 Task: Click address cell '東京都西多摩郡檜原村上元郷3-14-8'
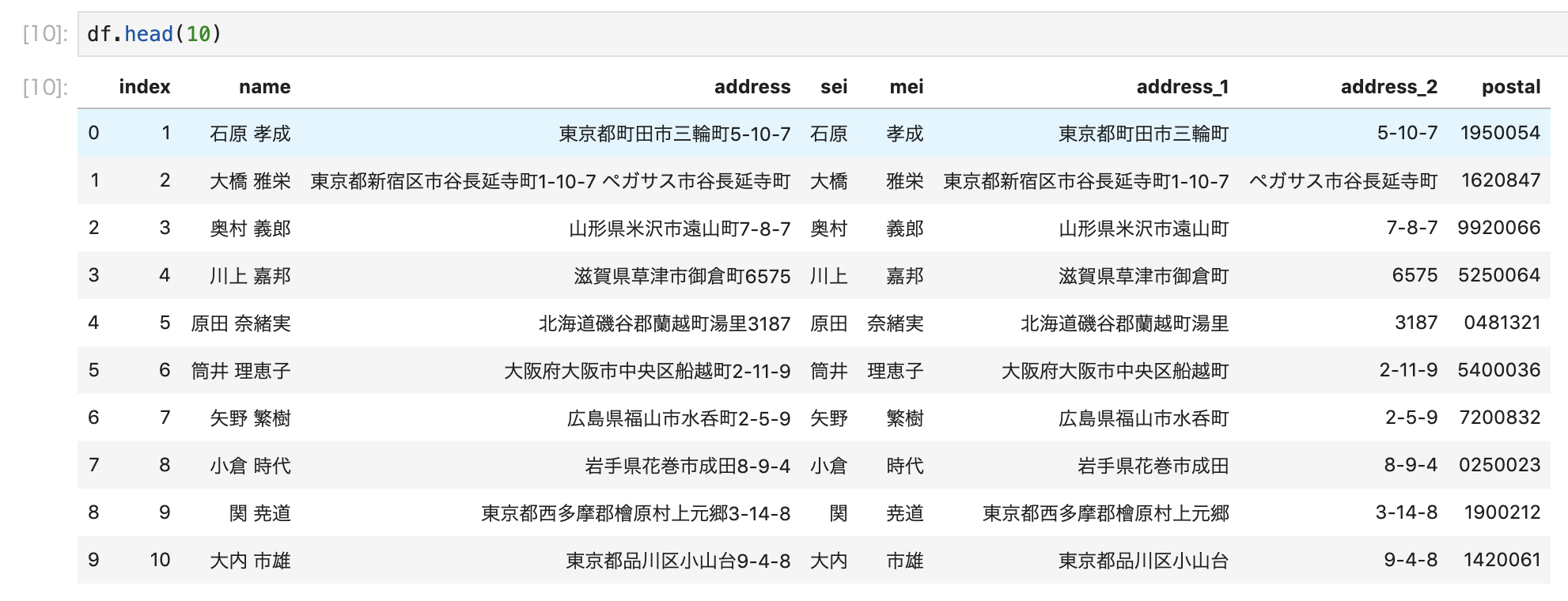(x=636, y=513)
